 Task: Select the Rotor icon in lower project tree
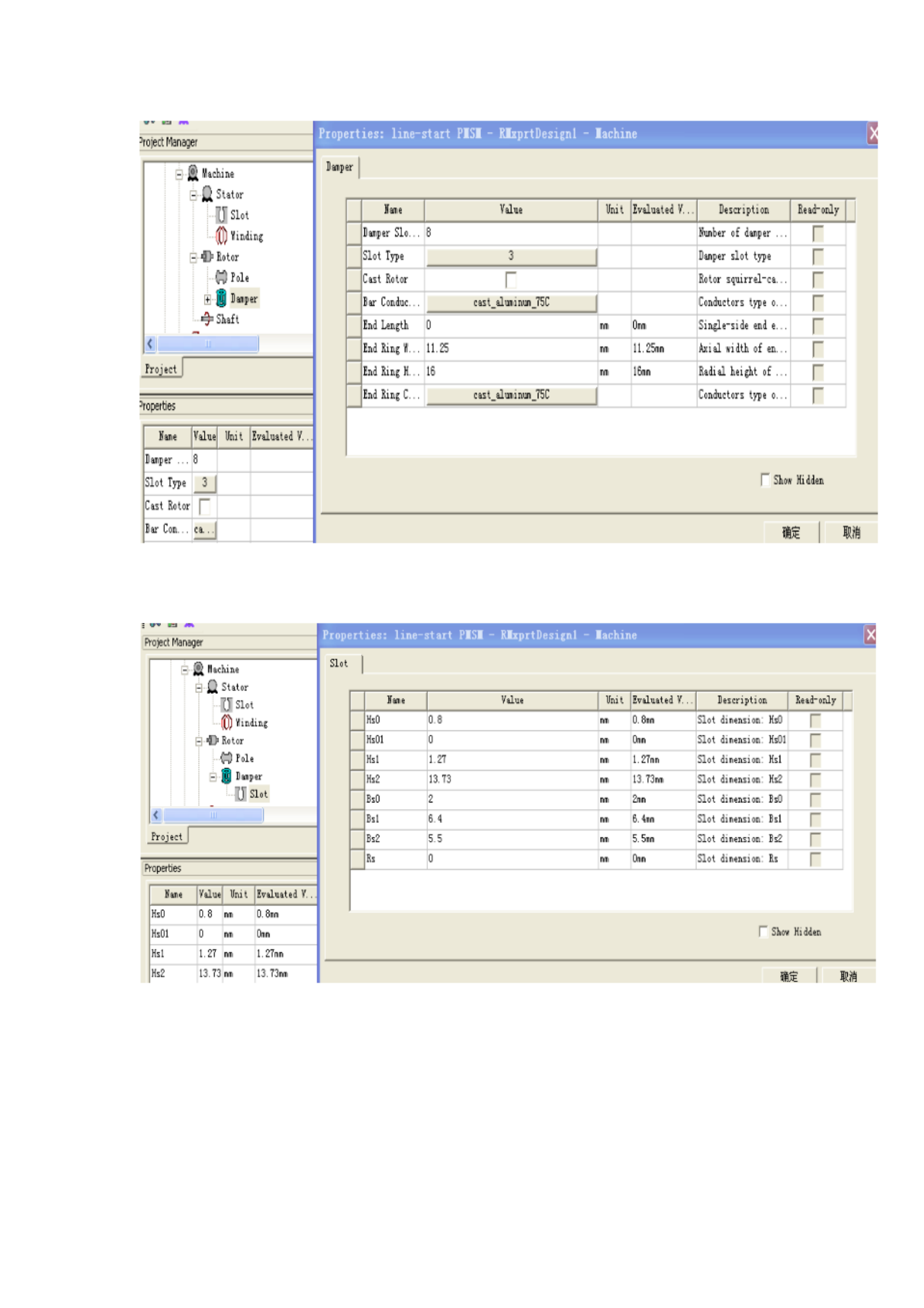pos(212,740)
